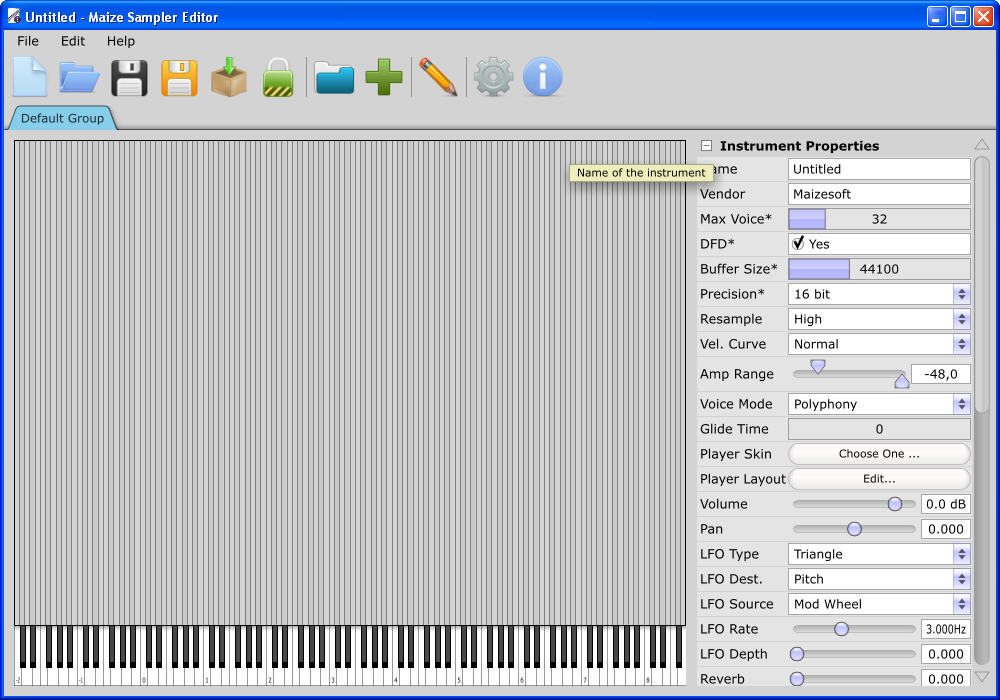This screenshot has width=1000, height=700.
Task: Save the instrument as a new file
Action: click(x=179, y=77)
